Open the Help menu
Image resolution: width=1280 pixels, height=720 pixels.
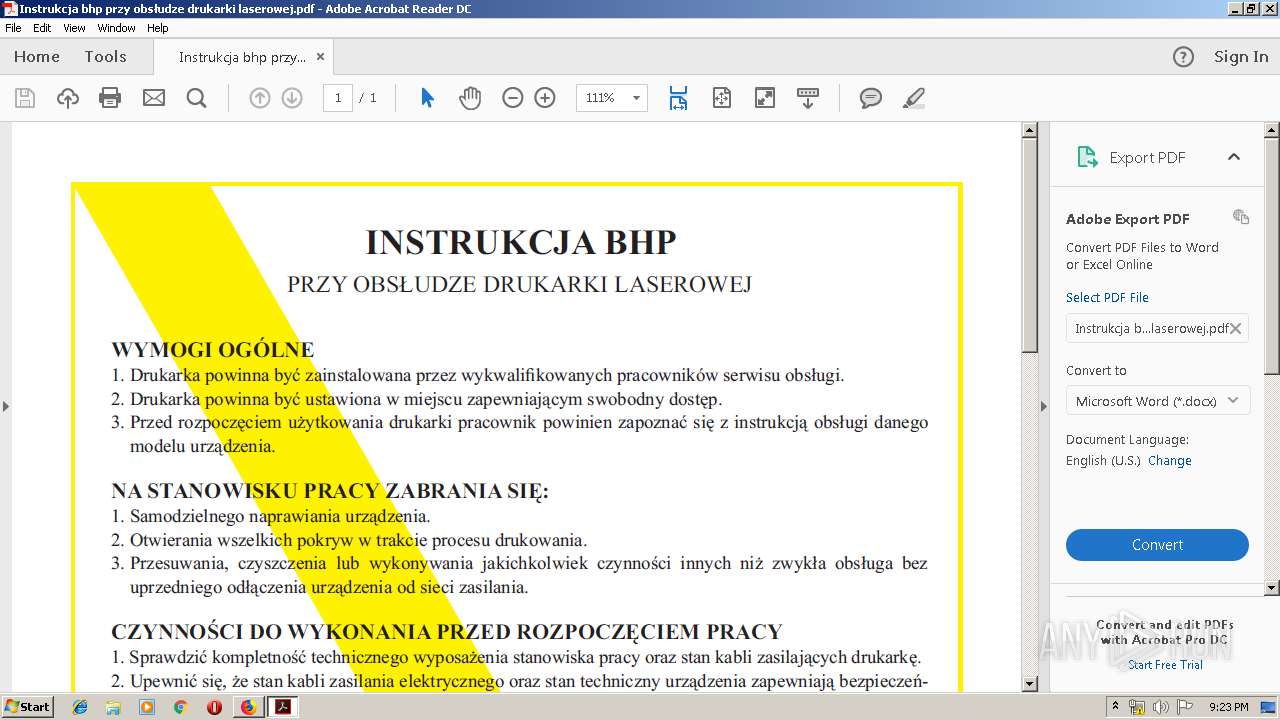point(158,28)
